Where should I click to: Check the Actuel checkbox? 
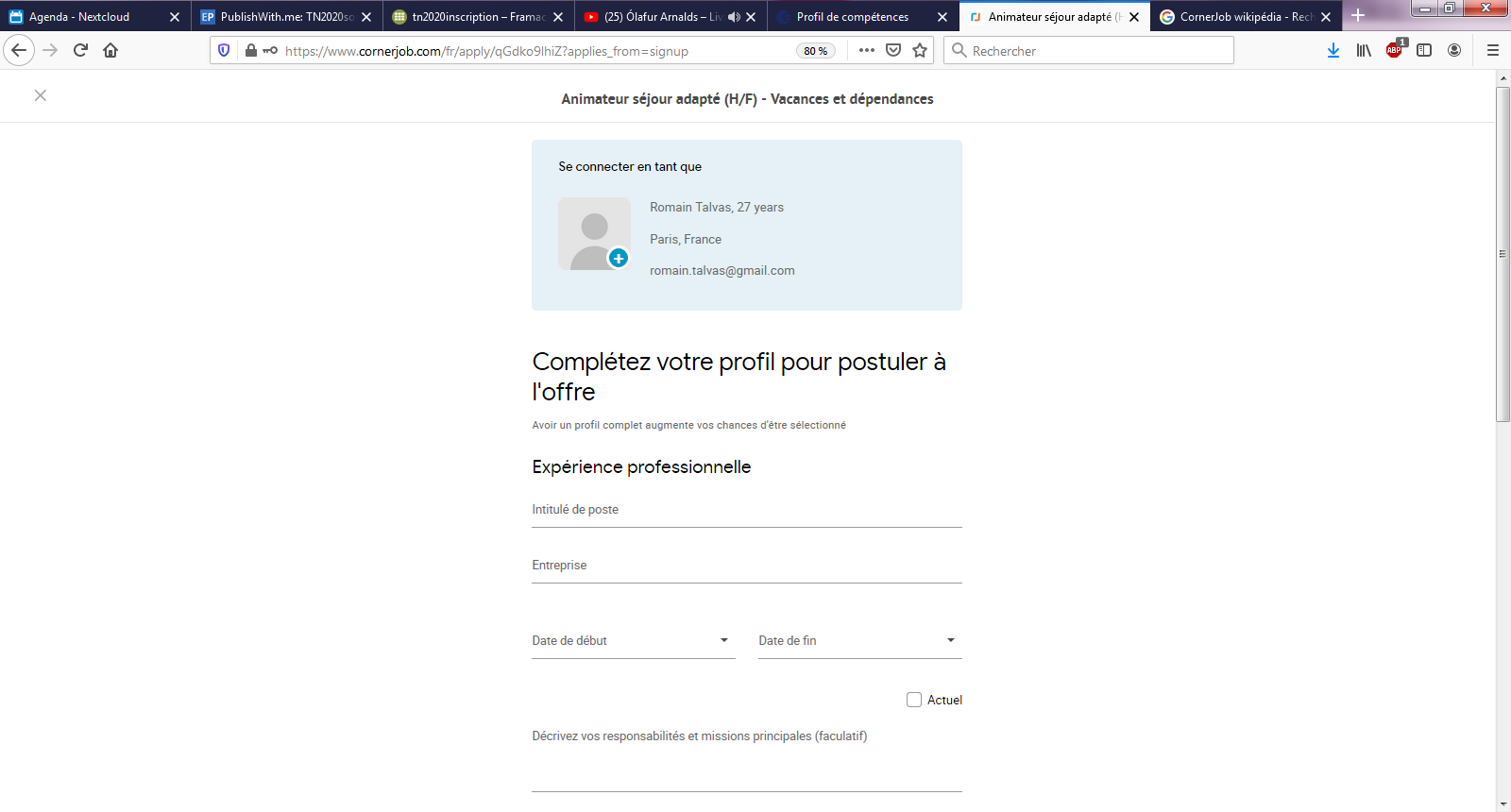(x=914, y=700)
